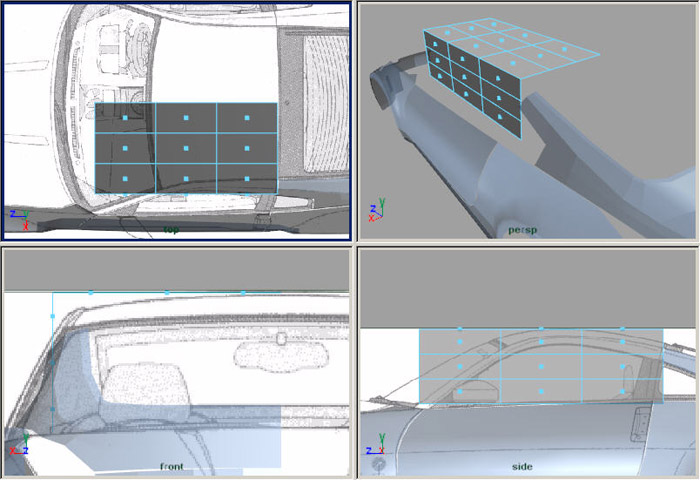Viewport: 700px width, 480px height.
Task: Click the XYZ axis indicator in top view
Action: pyautogui.click(x=19, y=216)
